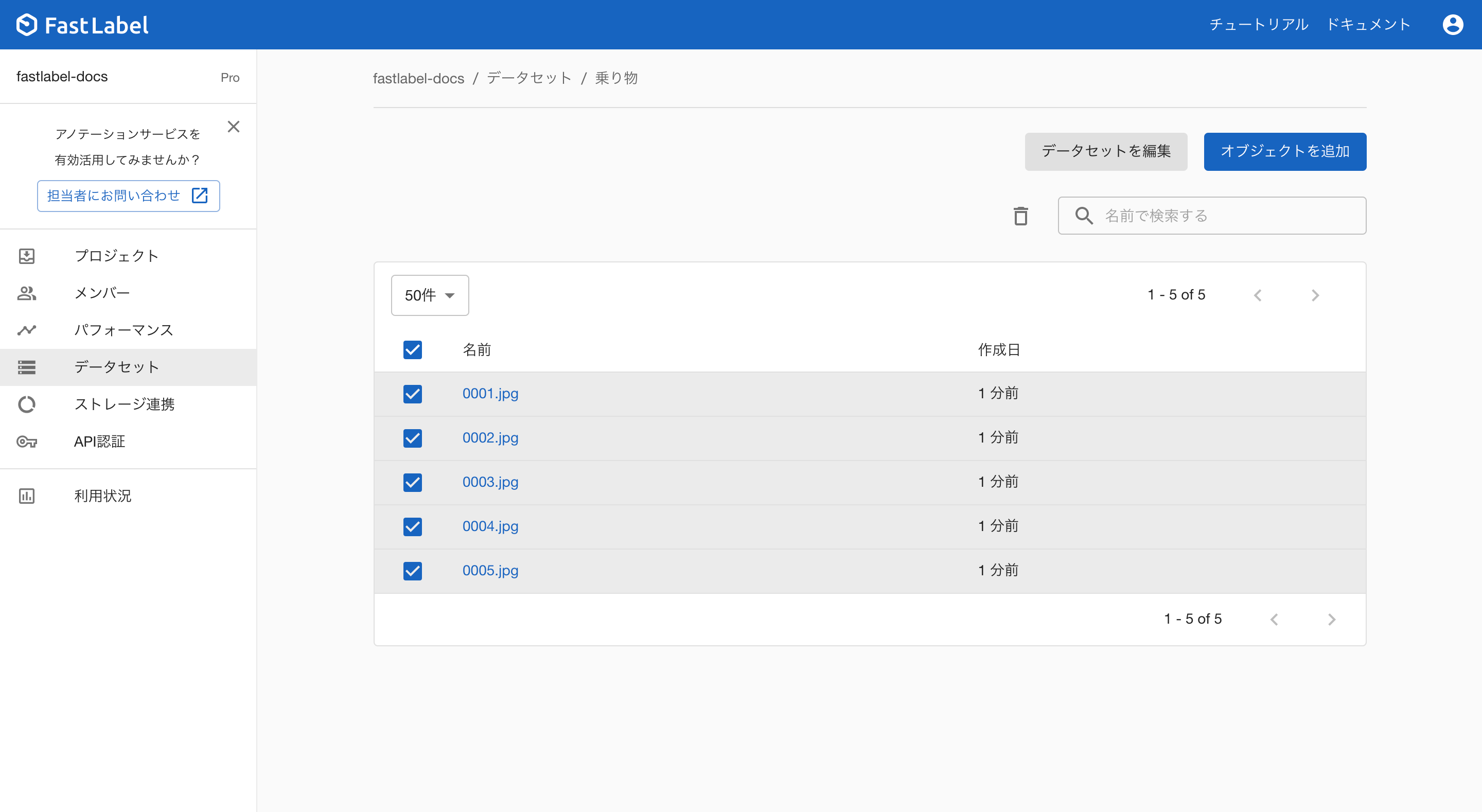Open the 0001.jpg file link
The height and width of the screenshot is (812, 1482).
pyautogui.click(x=490, y=394)
